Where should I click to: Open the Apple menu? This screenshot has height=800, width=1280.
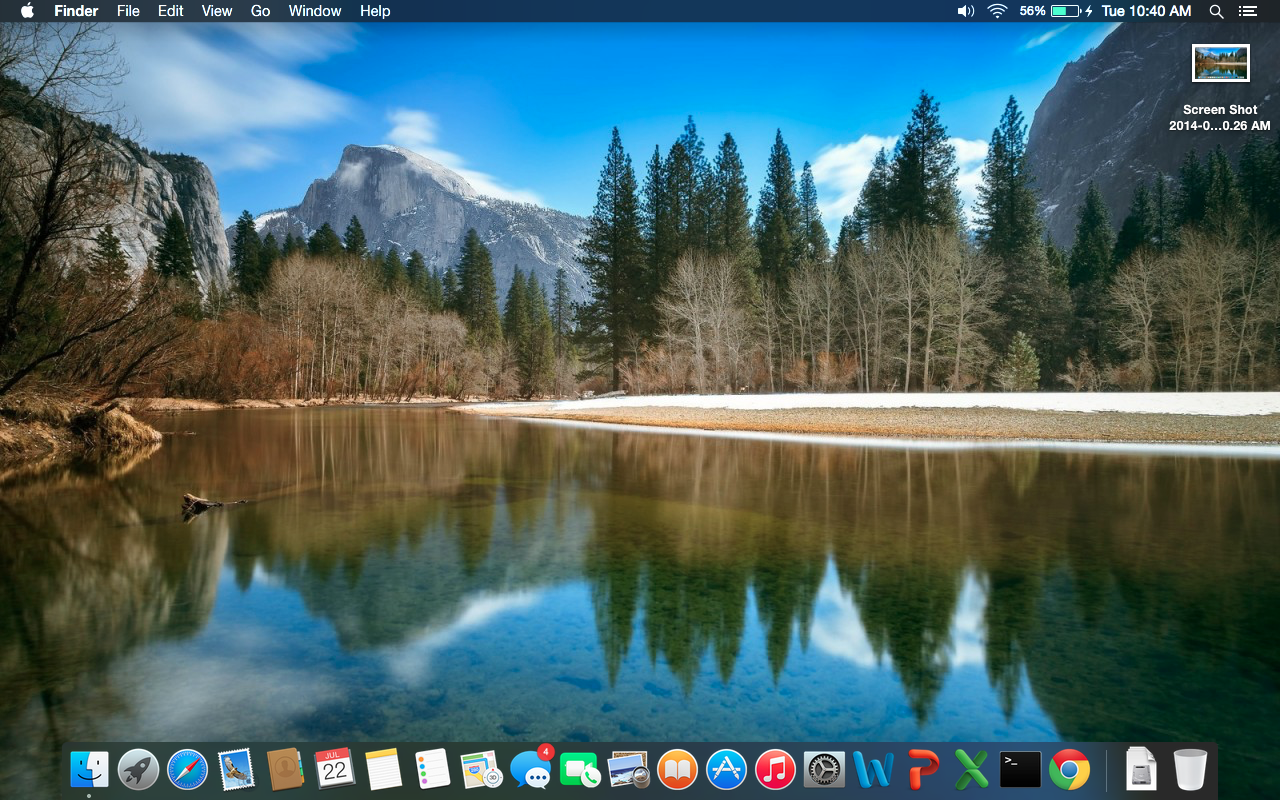coord(27,11)
